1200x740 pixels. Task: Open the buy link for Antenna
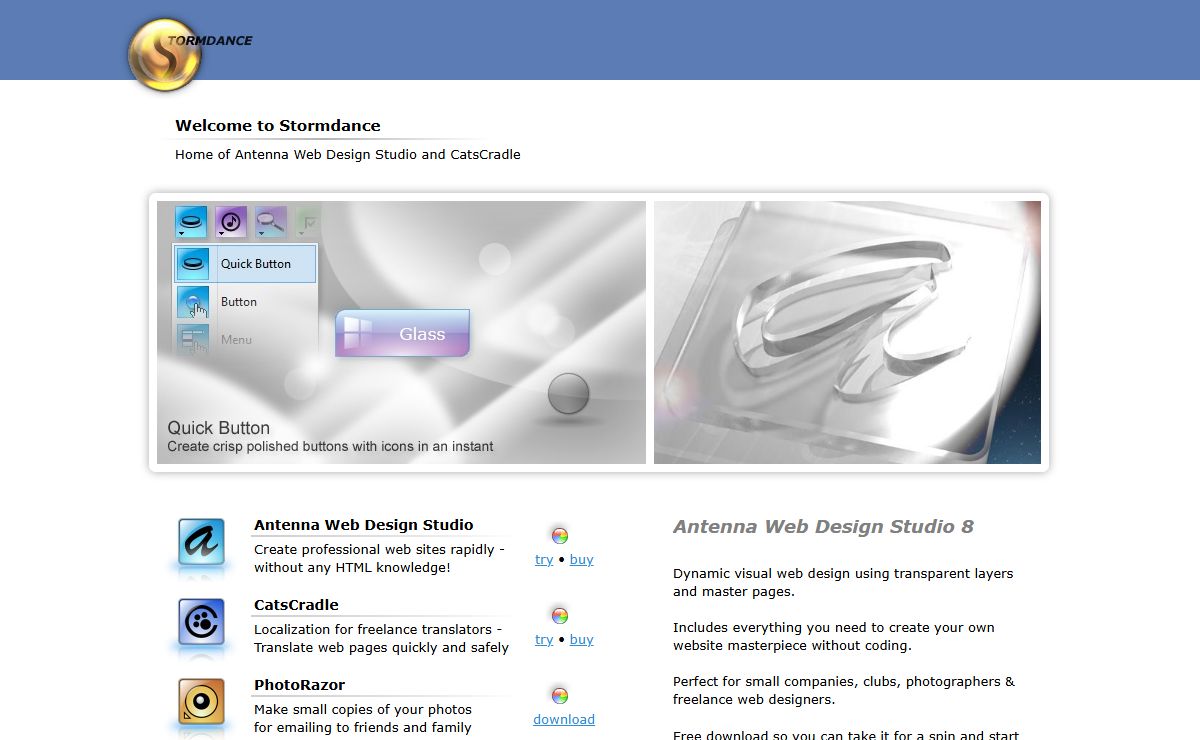pyautogui.click(x=581, y=560)
